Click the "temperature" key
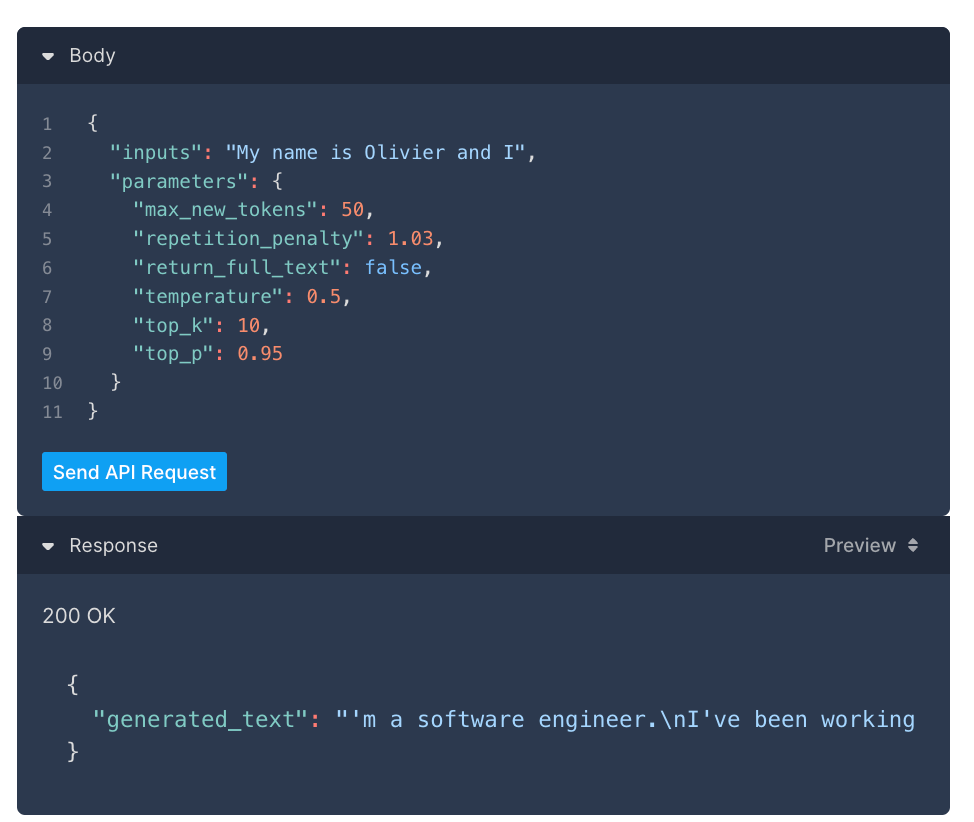This screenshot has height=822, width=974. tap(207, 296)
